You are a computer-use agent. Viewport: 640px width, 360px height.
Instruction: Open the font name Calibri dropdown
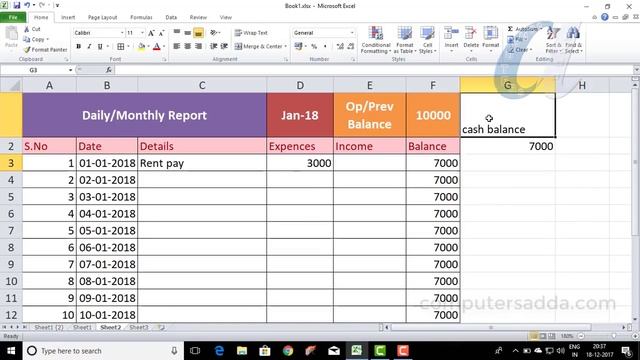pyautogui.click(x=122, y=33)
